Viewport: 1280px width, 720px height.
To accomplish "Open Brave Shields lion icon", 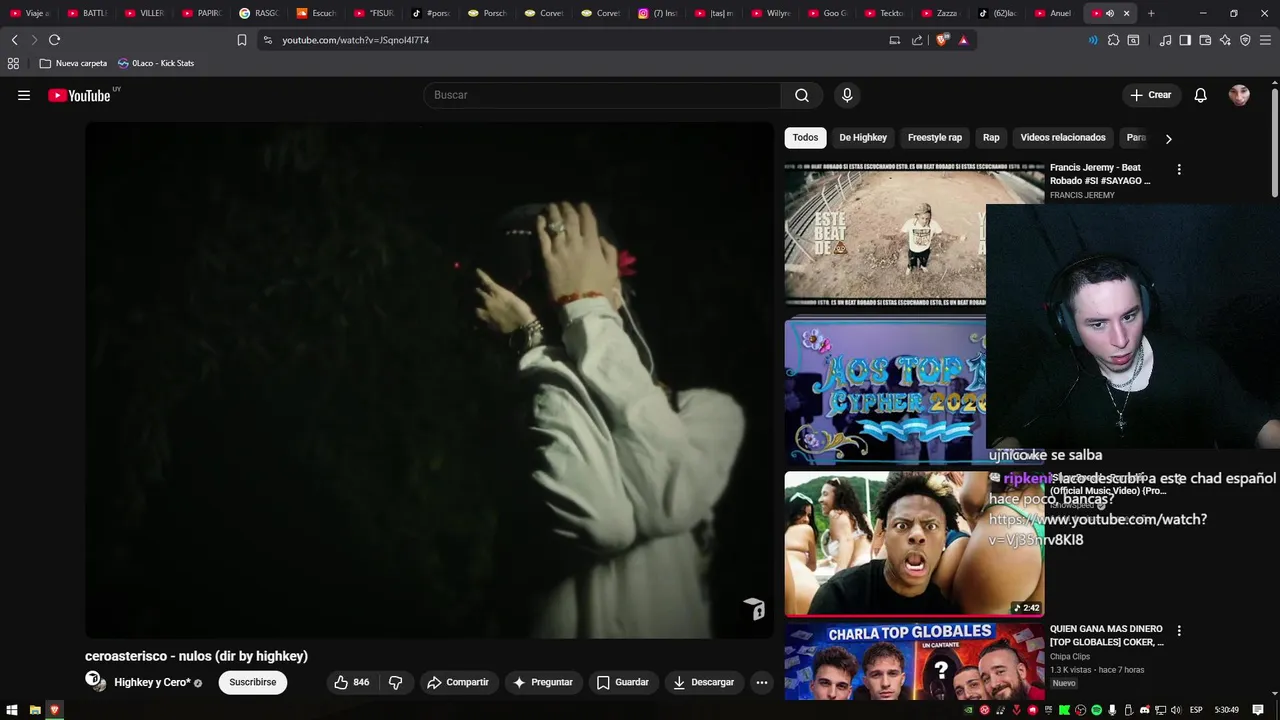I will 942,40.
